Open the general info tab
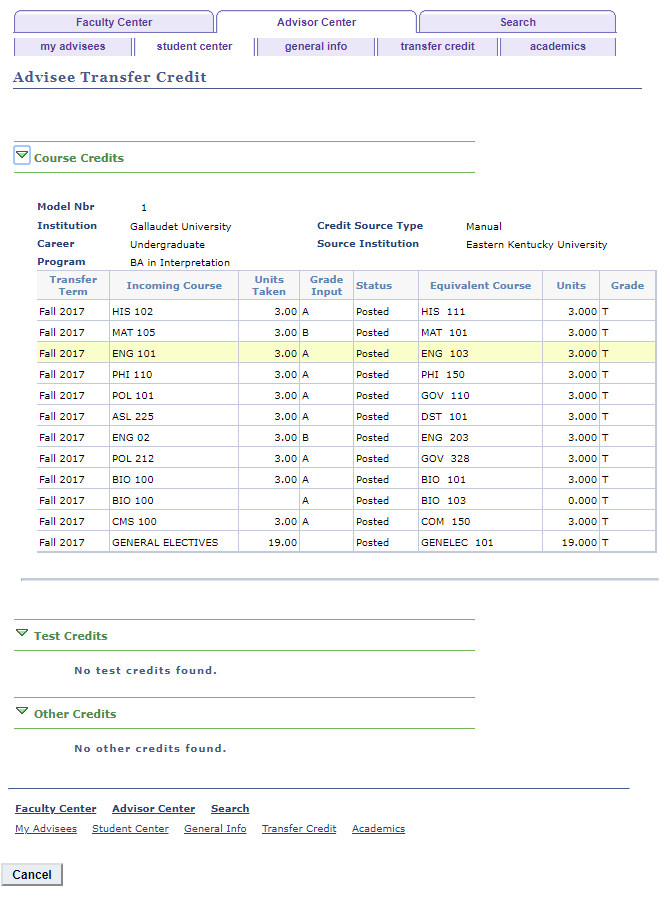Screen dimensions: 670x900 [316, 45]
